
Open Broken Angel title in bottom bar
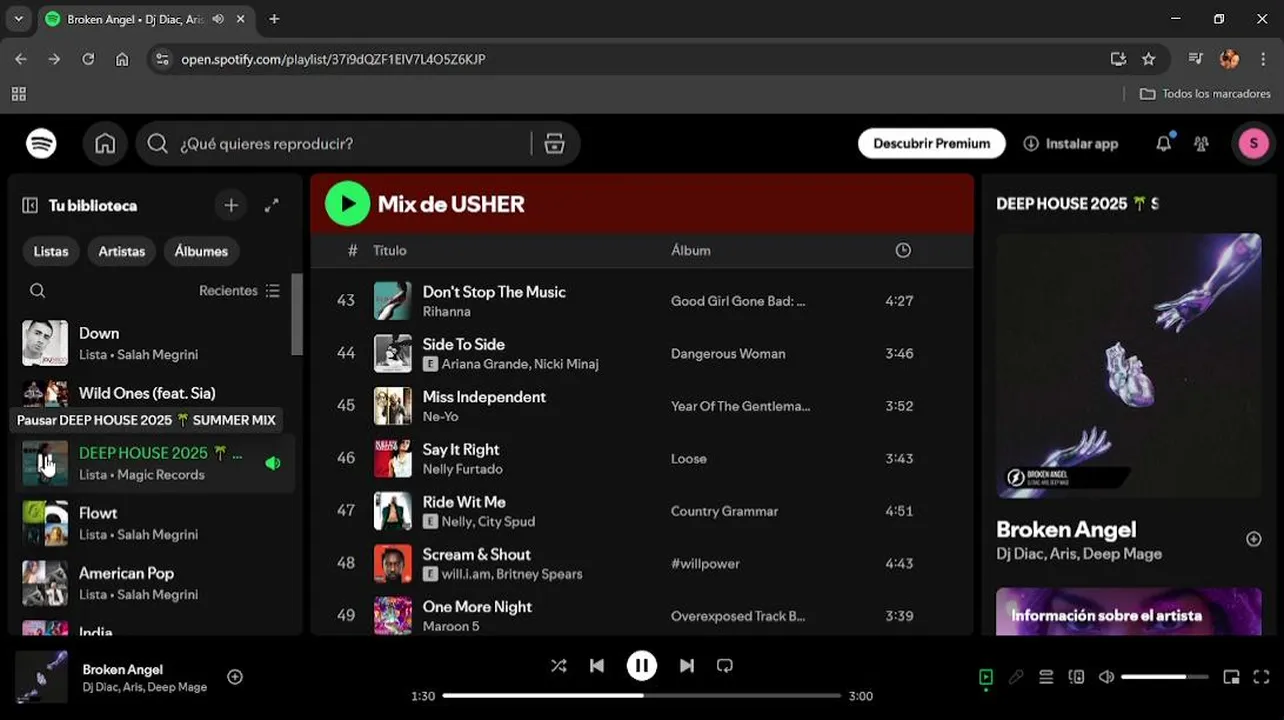tap(122, 670)
